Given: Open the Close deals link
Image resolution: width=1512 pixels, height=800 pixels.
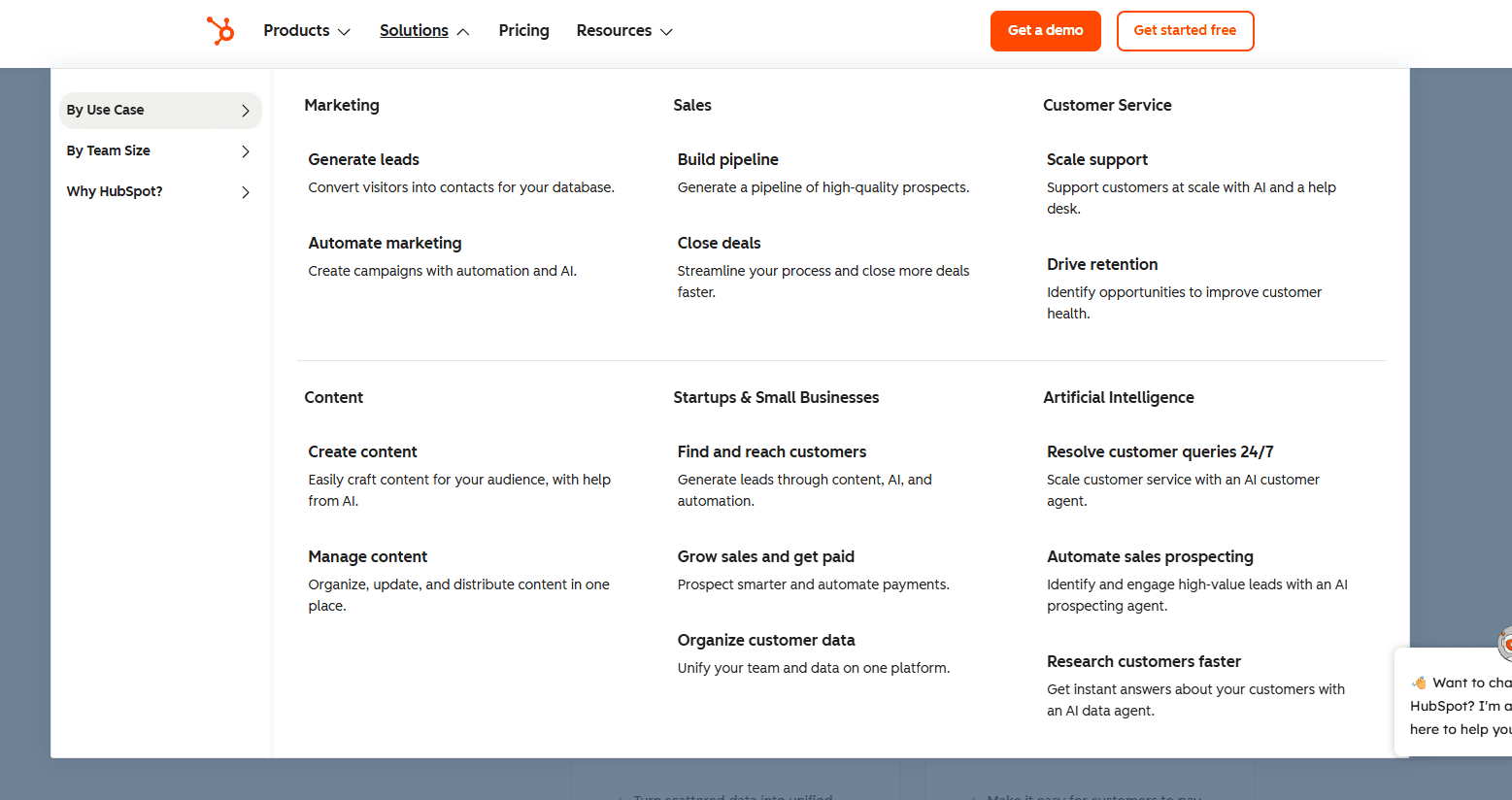Looking at the screenshot, I should click(719, 243).
